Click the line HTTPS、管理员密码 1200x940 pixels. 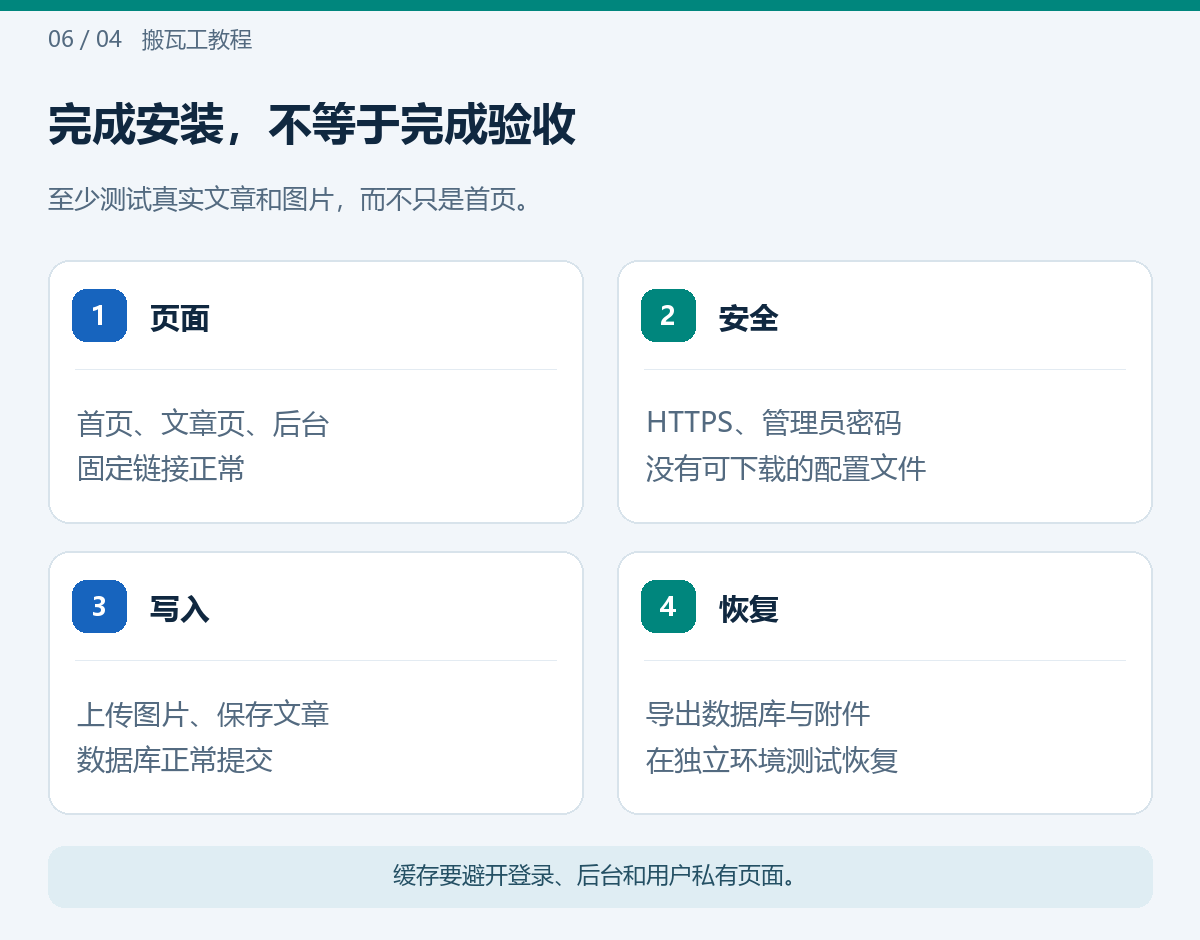click(x=774, y=423)
